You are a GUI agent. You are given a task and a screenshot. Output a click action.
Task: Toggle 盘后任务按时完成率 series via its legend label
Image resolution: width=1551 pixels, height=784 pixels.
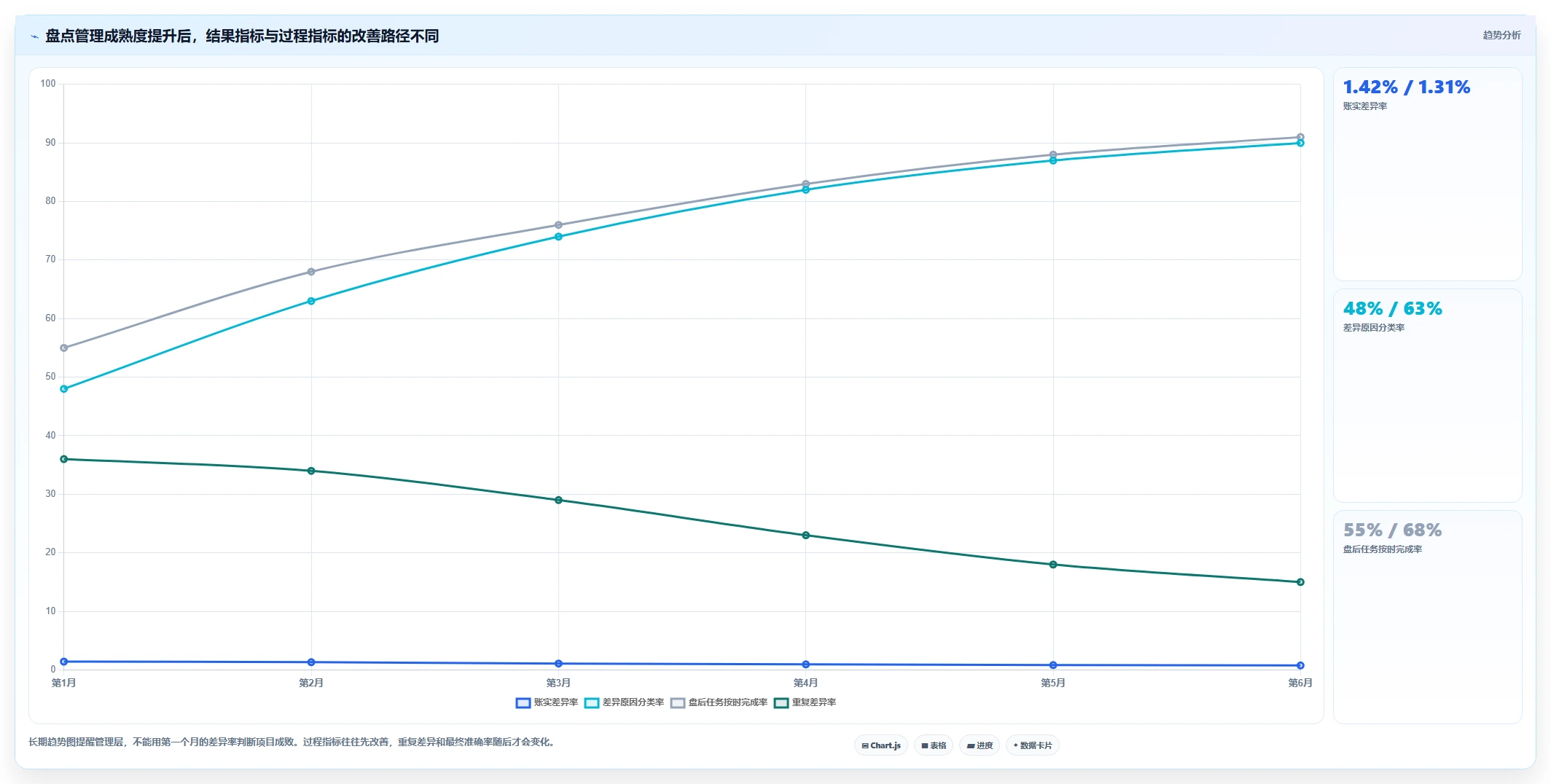(727, 702)
